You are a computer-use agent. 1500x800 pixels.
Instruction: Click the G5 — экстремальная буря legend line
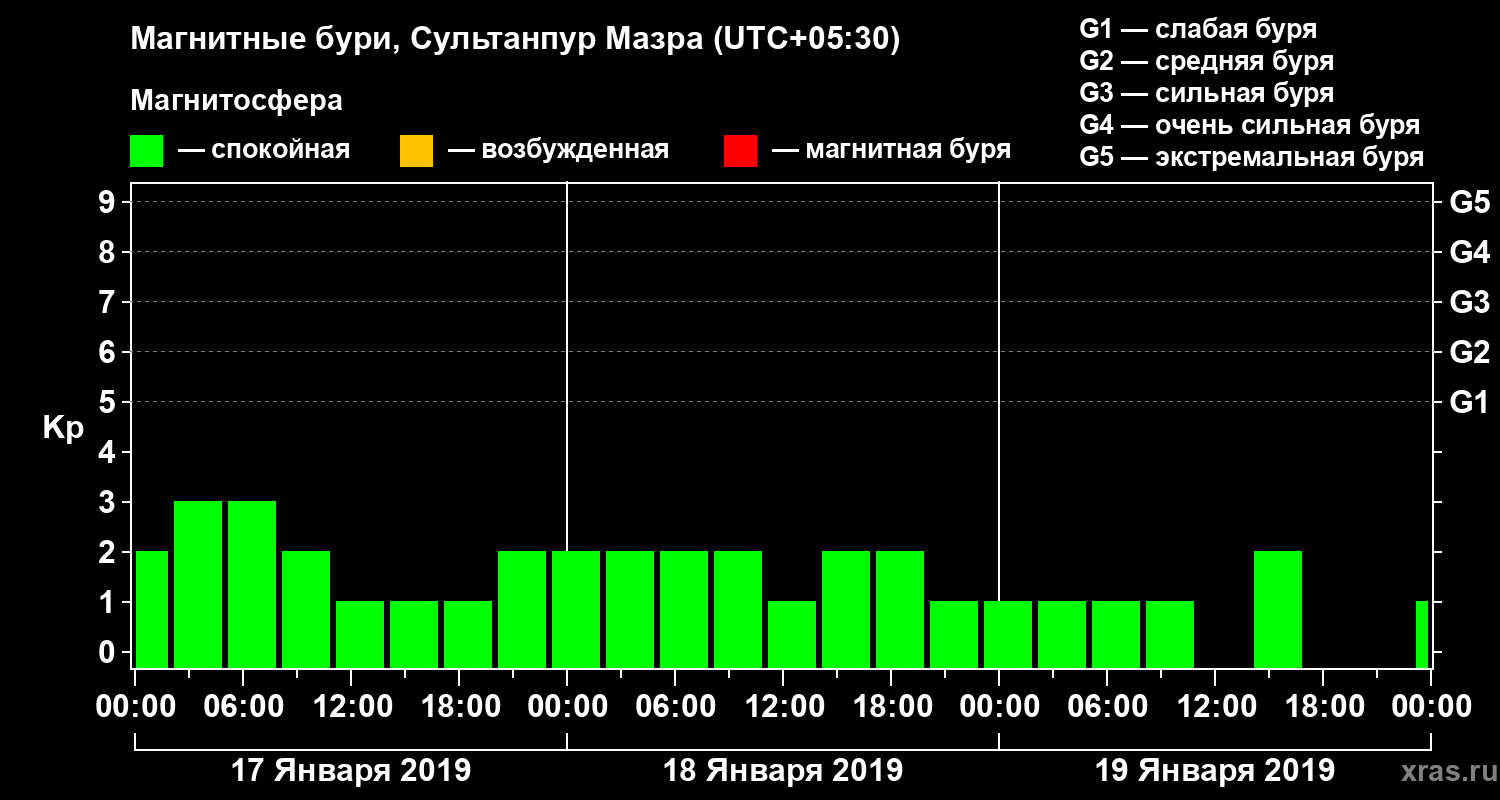[1252, 158]
